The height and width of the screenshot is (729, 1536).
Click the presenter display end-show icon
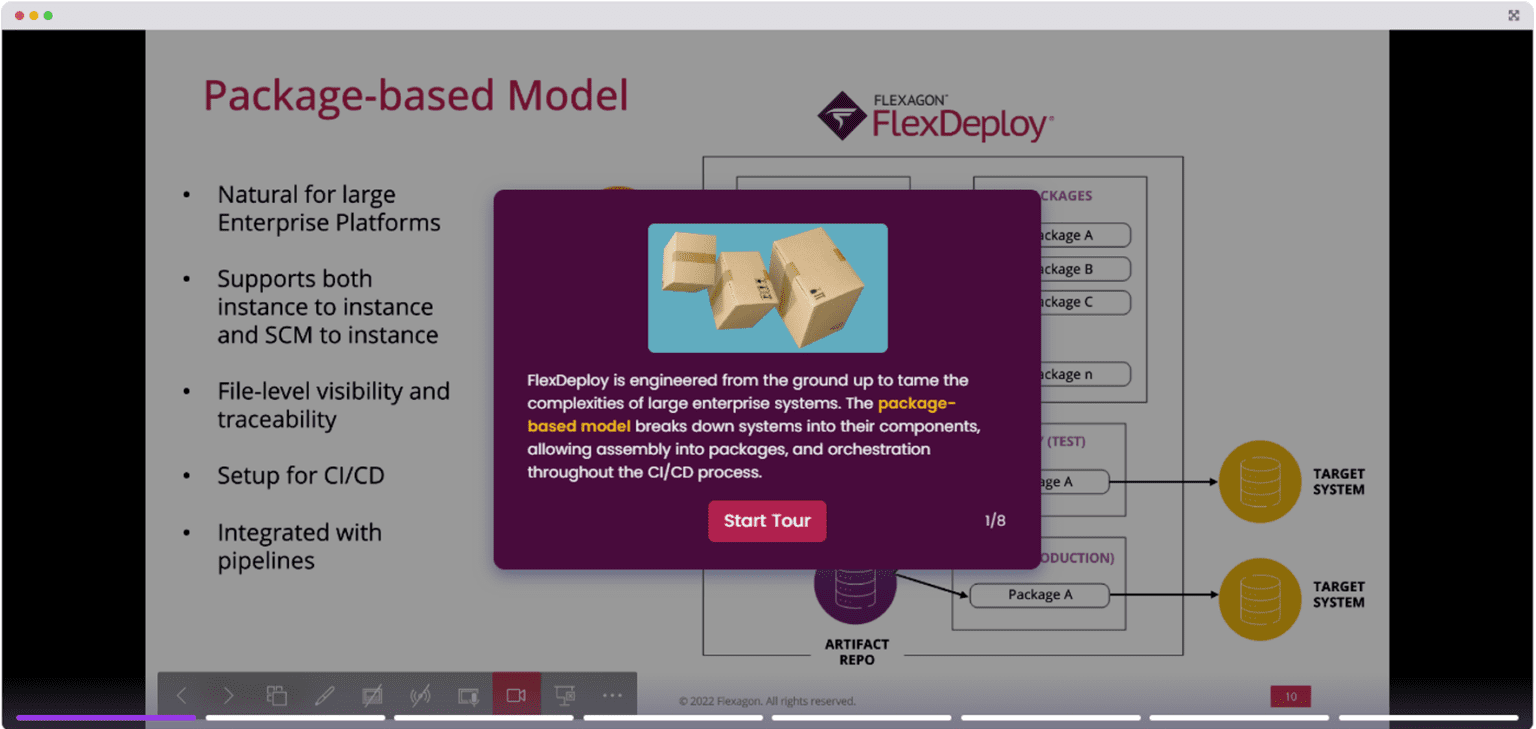coord(564,695)
